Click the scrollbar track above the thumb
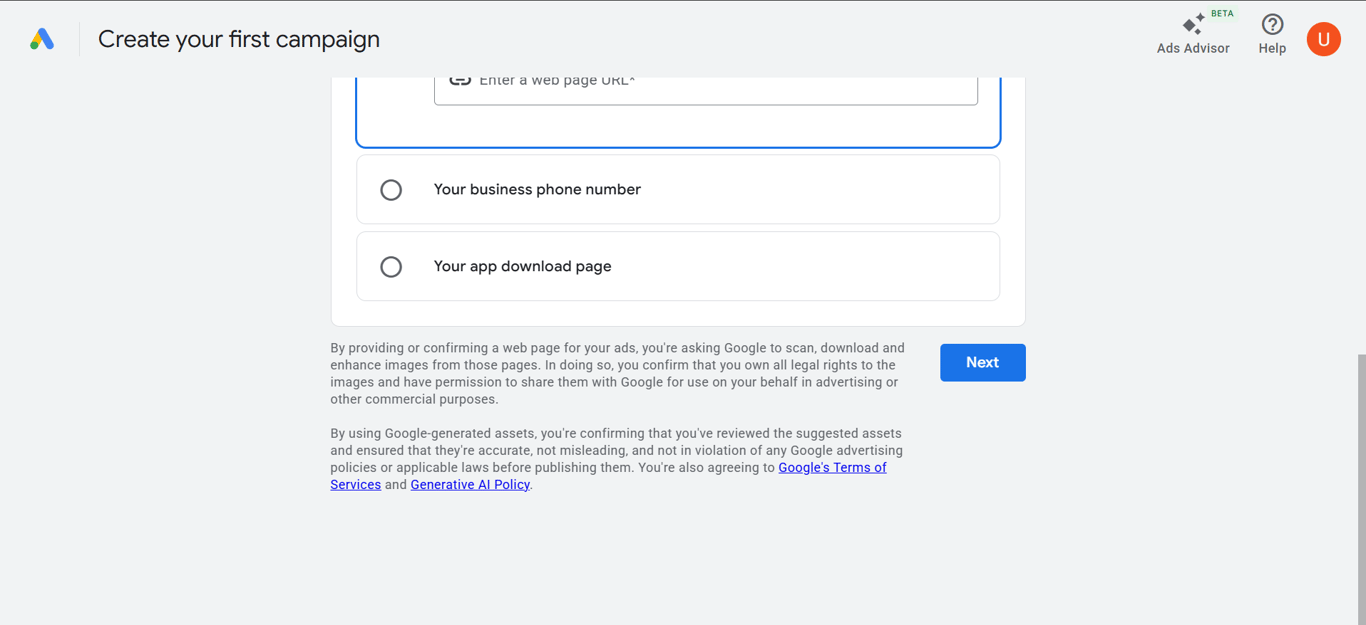The image size is (1366, 625). tap(1360, 200)
